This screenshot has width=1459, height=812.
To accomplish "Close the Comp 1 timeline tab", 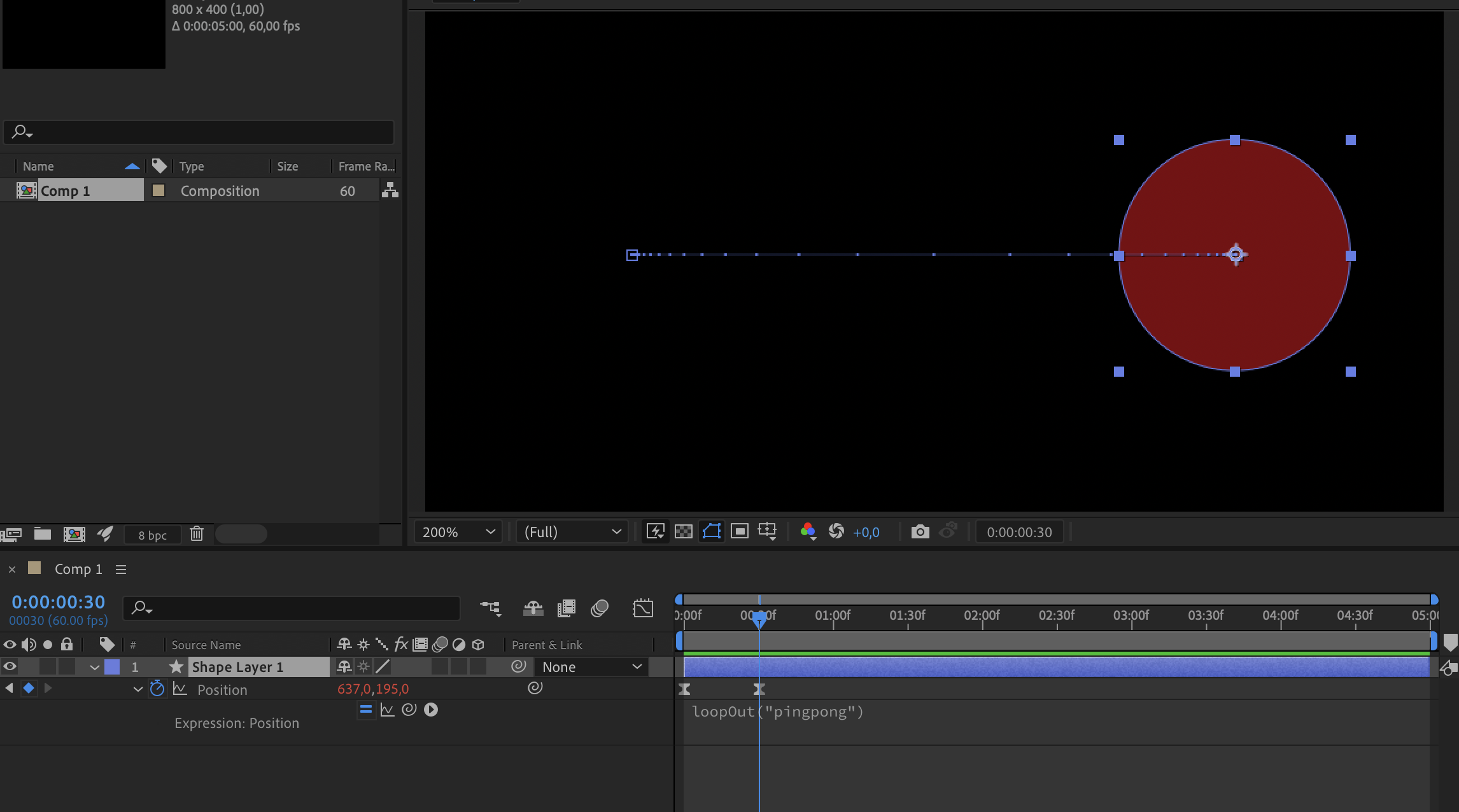I will 12,570.
